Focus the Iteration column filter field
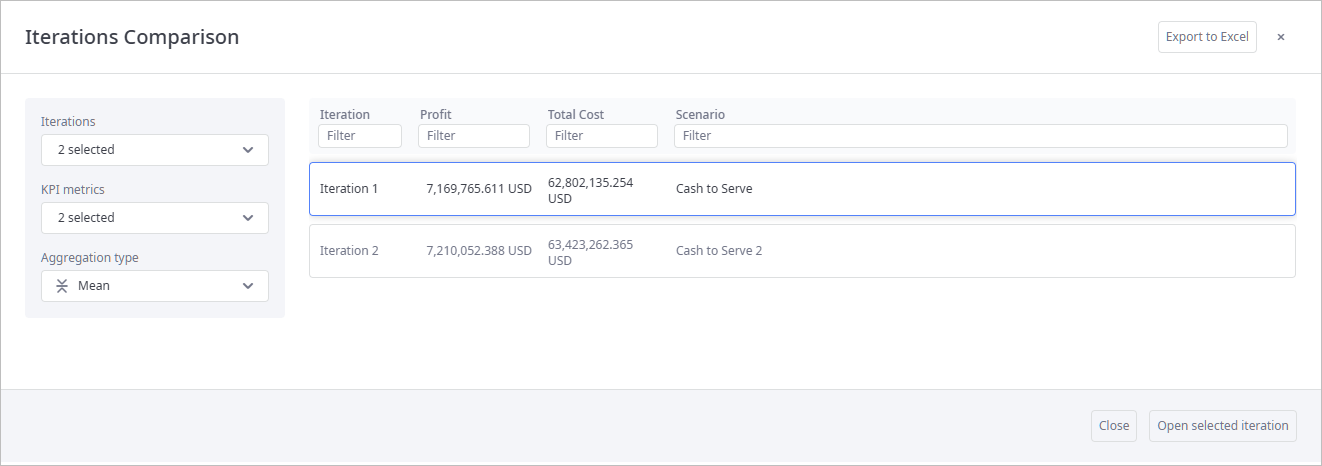This screenshot has width=1322, height=466. (360, 136)
